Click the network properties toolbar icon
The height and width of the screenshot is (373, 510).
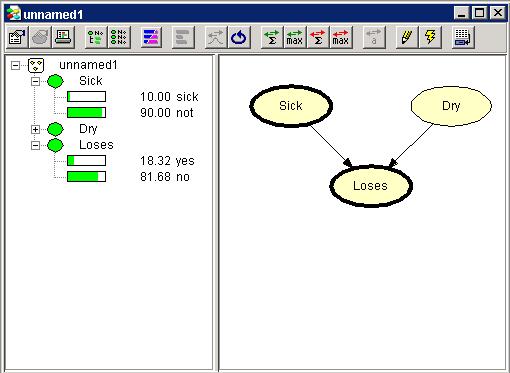pos(17,37)
